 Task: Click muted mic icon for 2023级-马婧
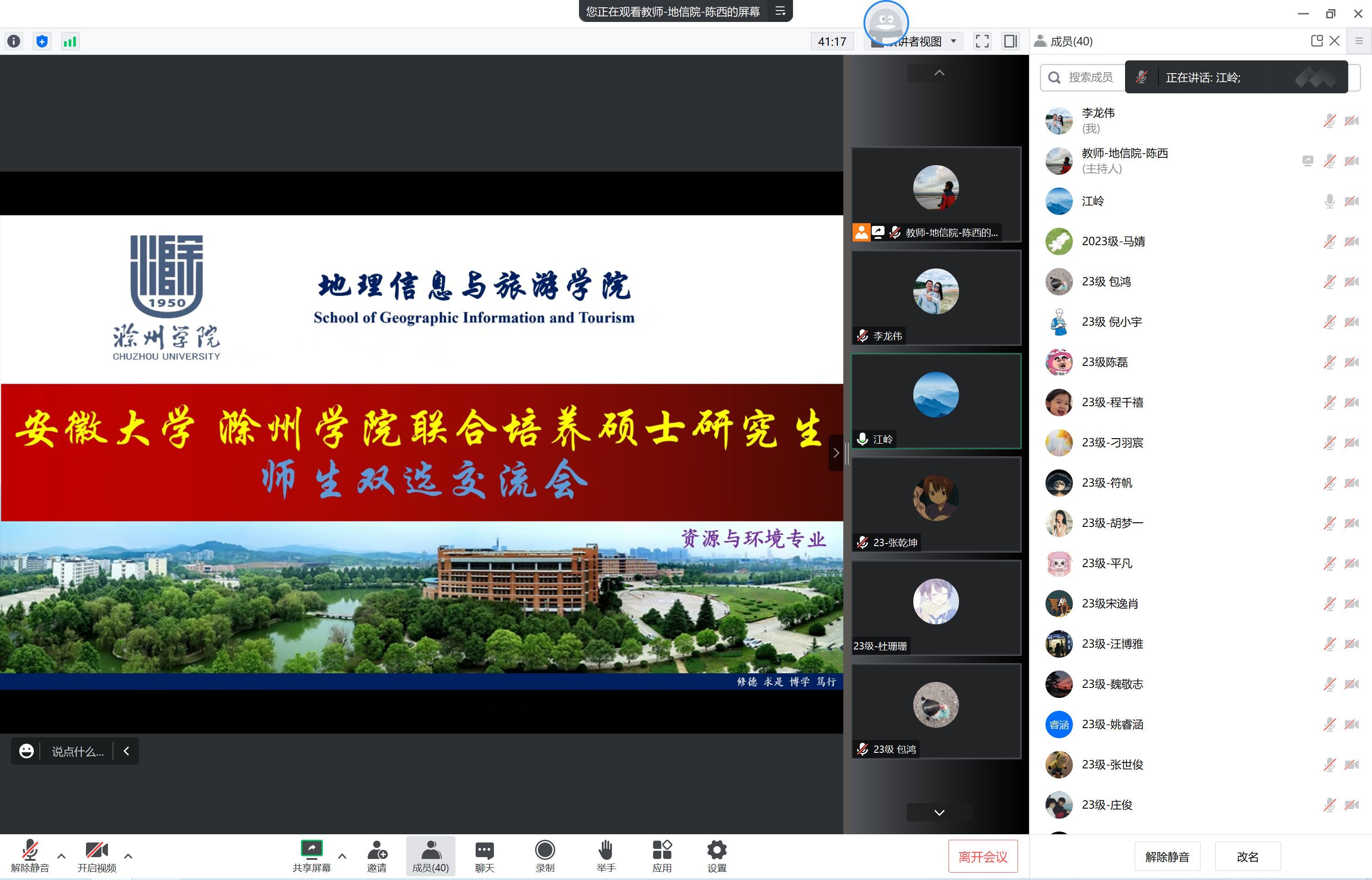pos(1329,241)
